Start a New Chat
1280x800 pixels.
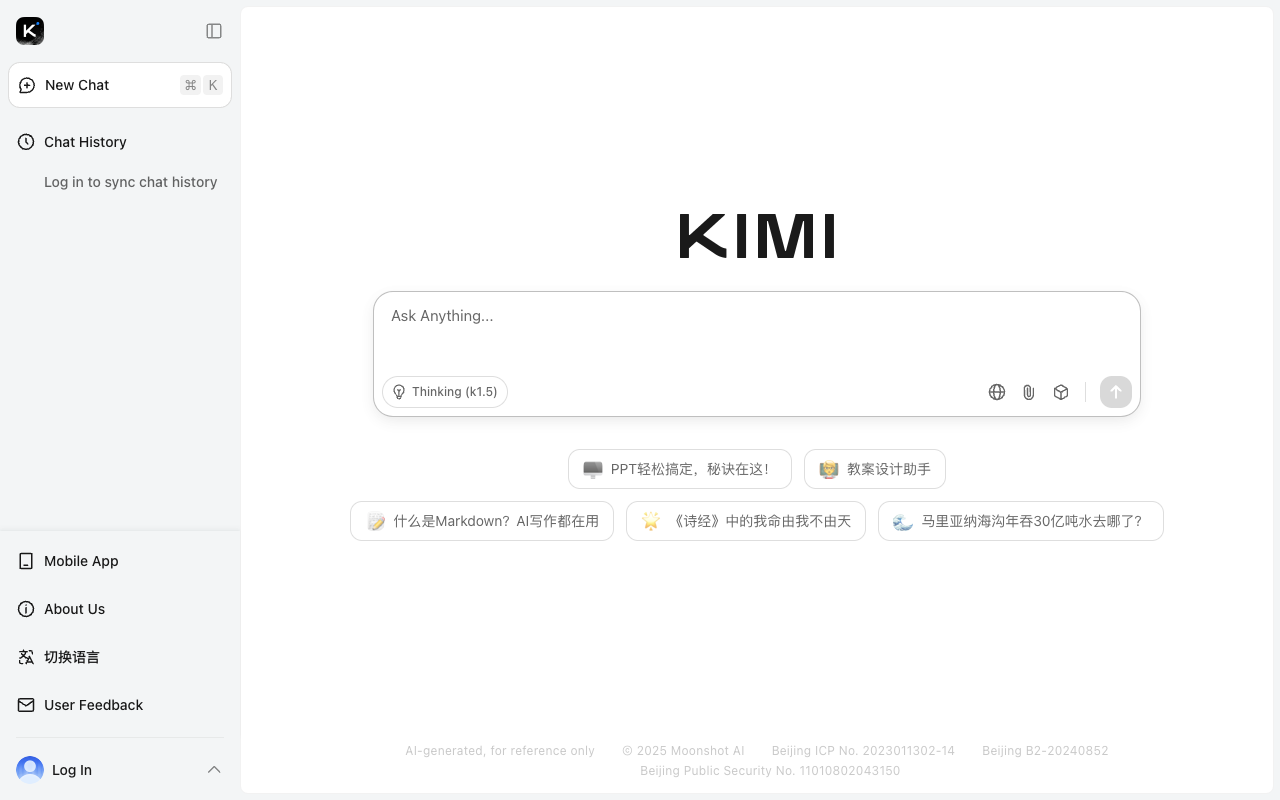tap(120, 85)
